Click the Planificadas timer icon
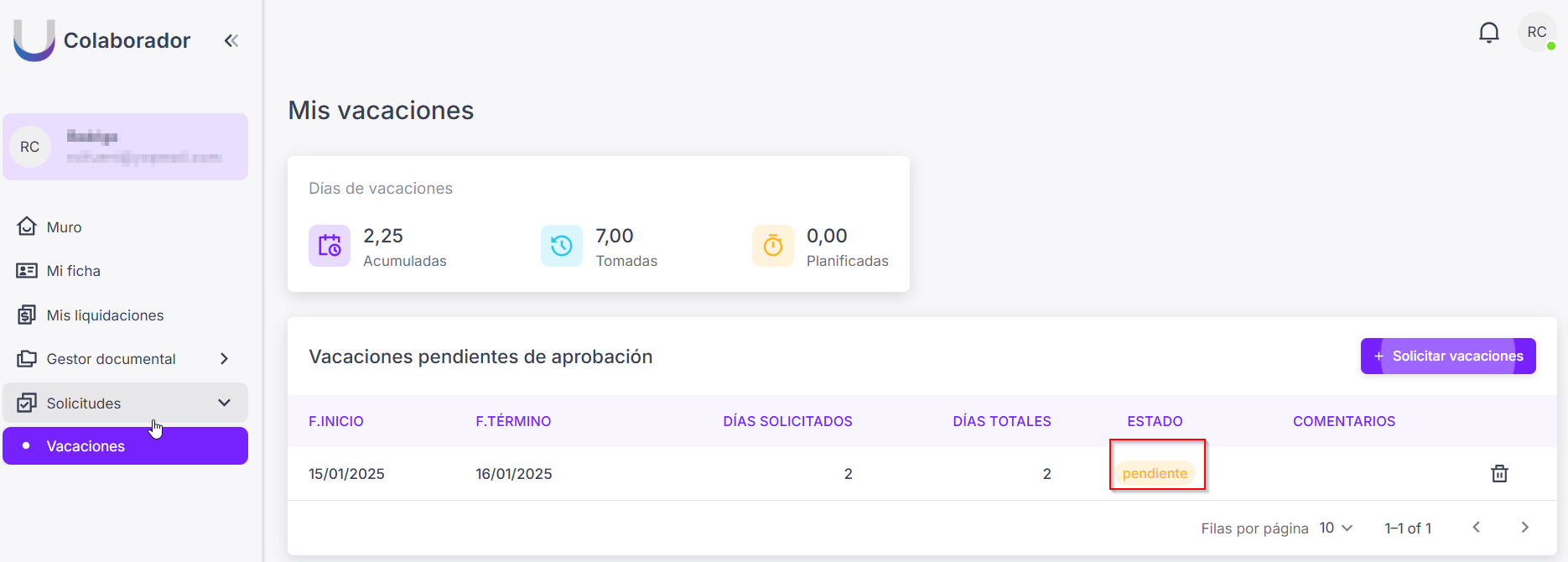1568x562 pixels. pyautogui.click(x=773, y=246)
